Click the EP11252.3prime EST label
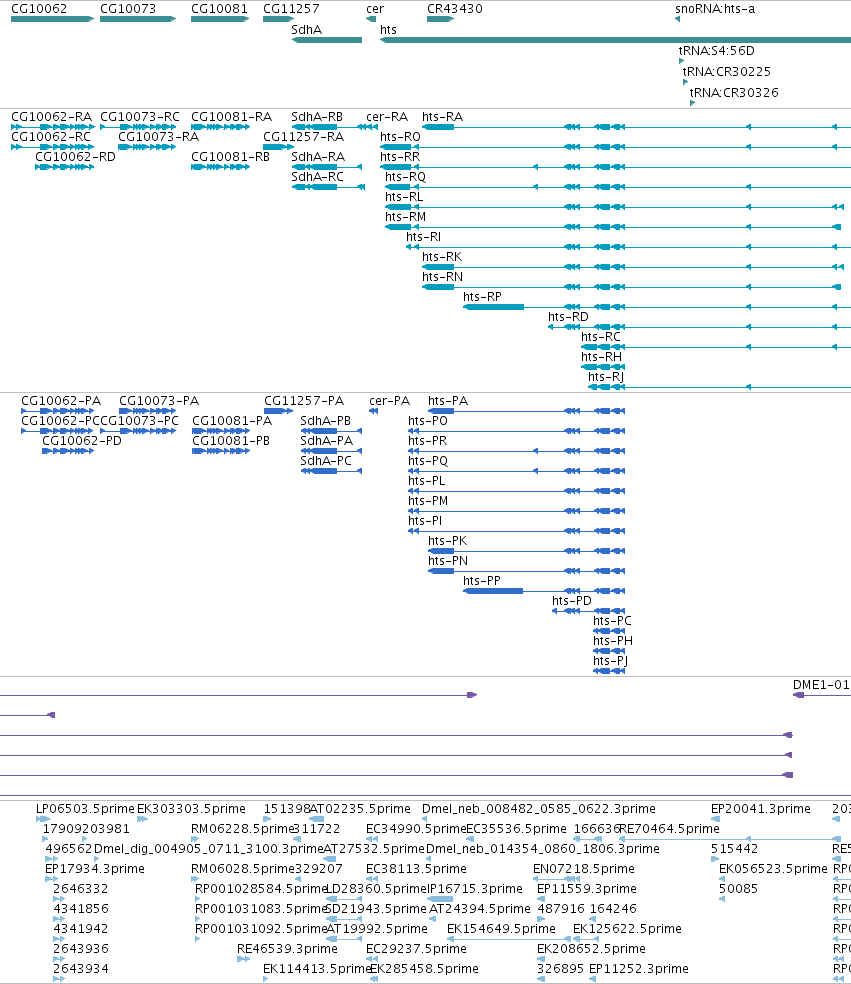 (639, 969)
